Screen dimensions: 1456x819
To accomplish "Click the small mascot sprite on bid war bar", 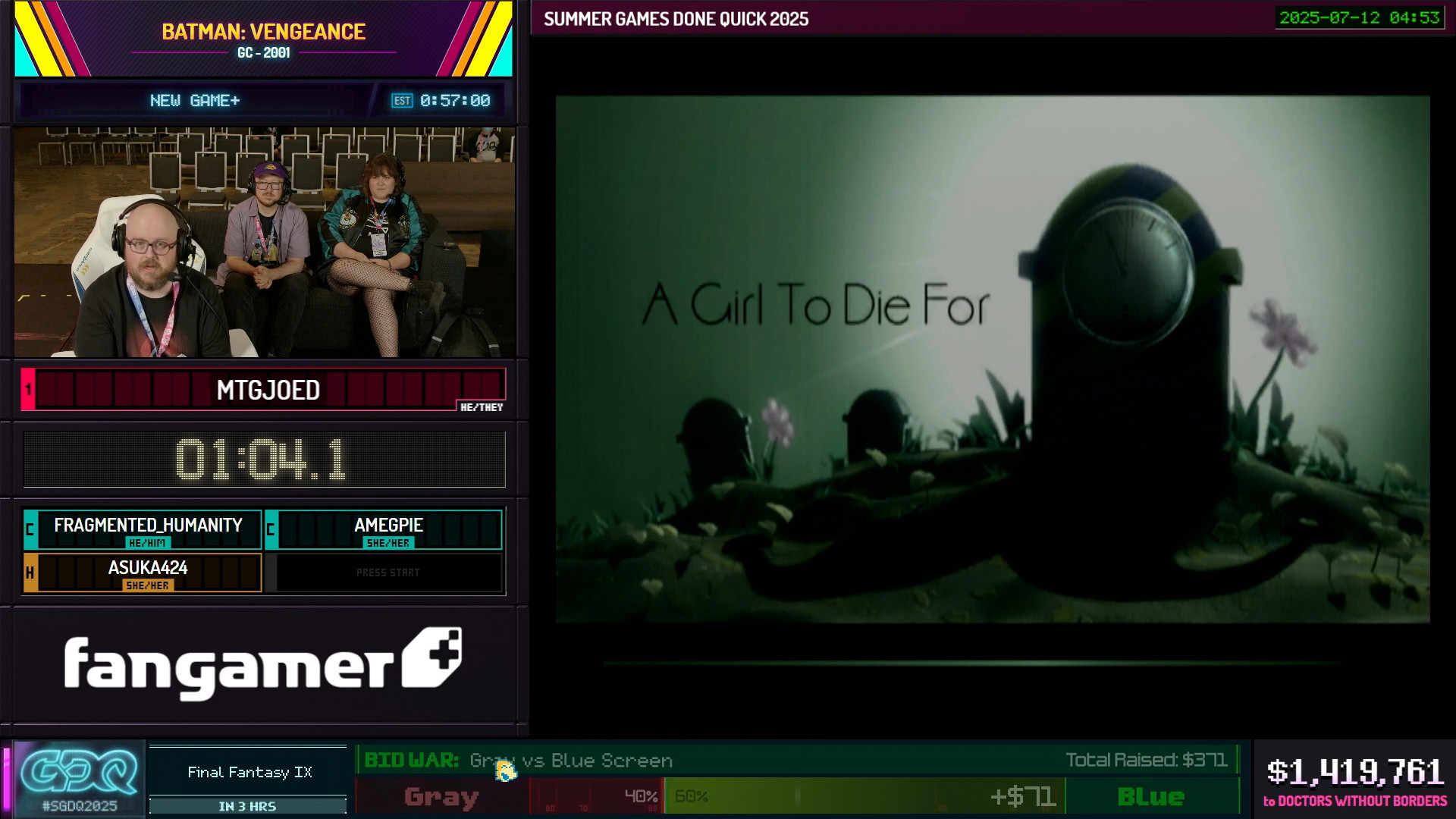I will (x=505, y=771).
